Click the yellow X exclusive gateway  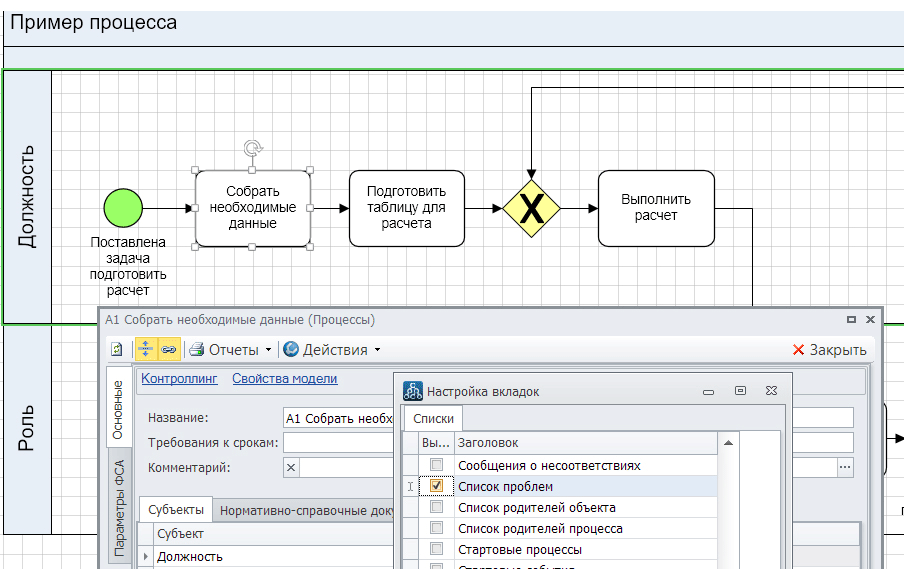point(531,208)
